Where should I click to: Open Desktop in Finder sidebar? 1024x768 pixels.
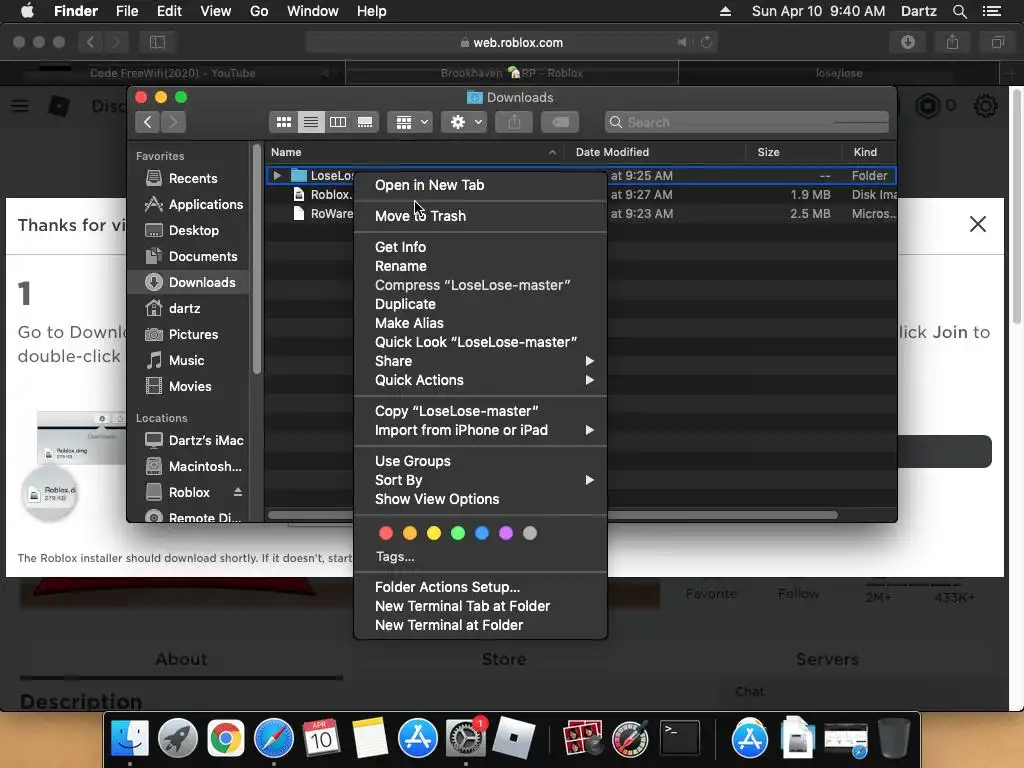pyautogui.click(x=182, y=231)
